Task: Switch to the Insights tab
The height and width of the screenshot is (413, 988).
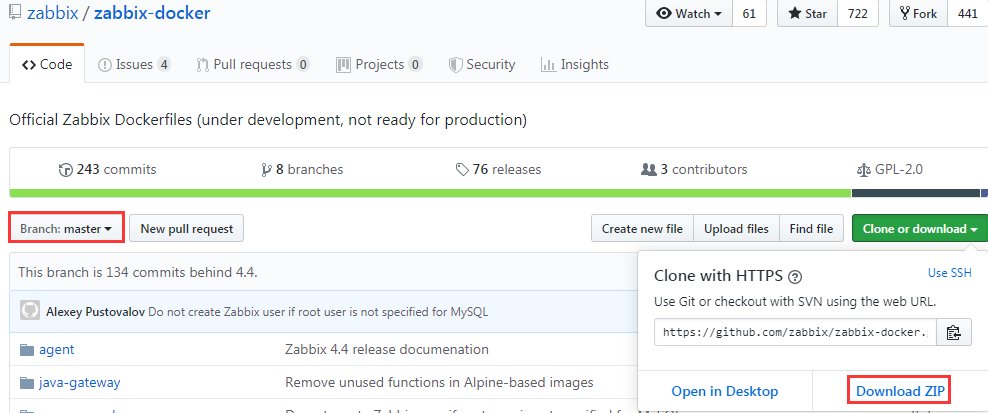Action: click(x=575, y=64)
